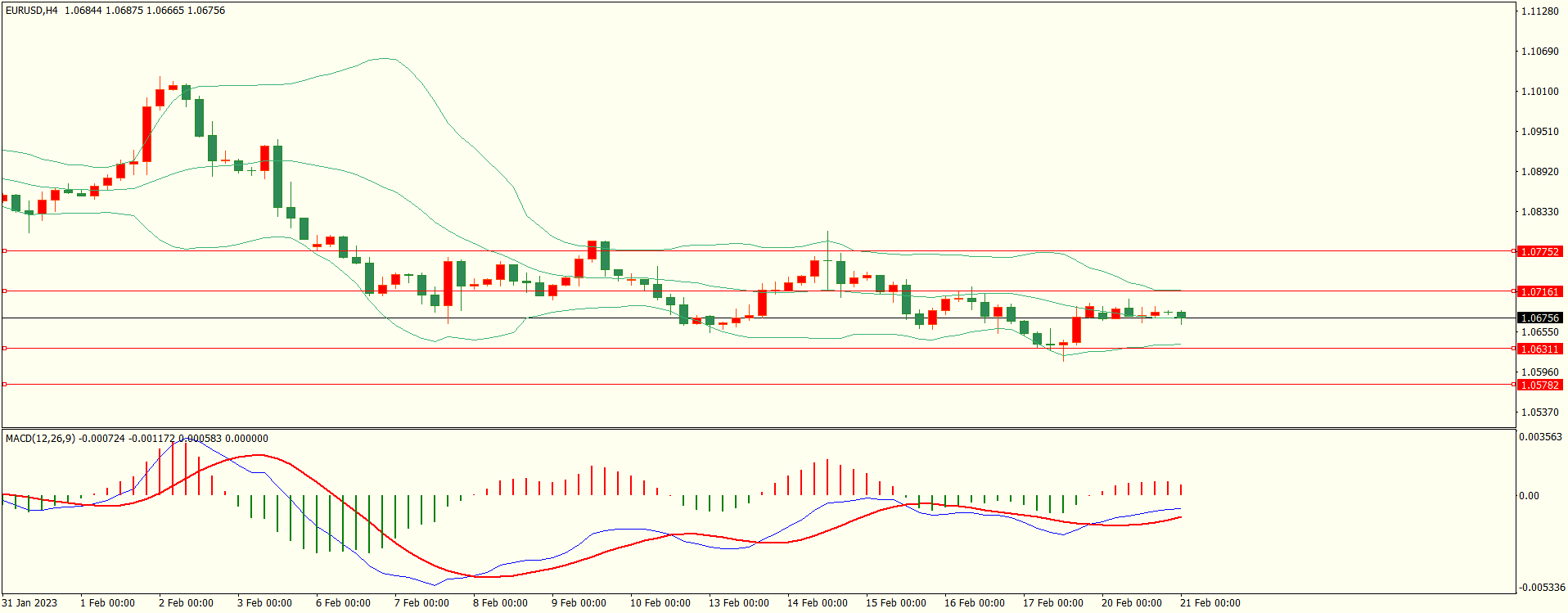Click the 1.10100 price scale value
Viewport: 1568px width, 613px height.
[1539, 92]
